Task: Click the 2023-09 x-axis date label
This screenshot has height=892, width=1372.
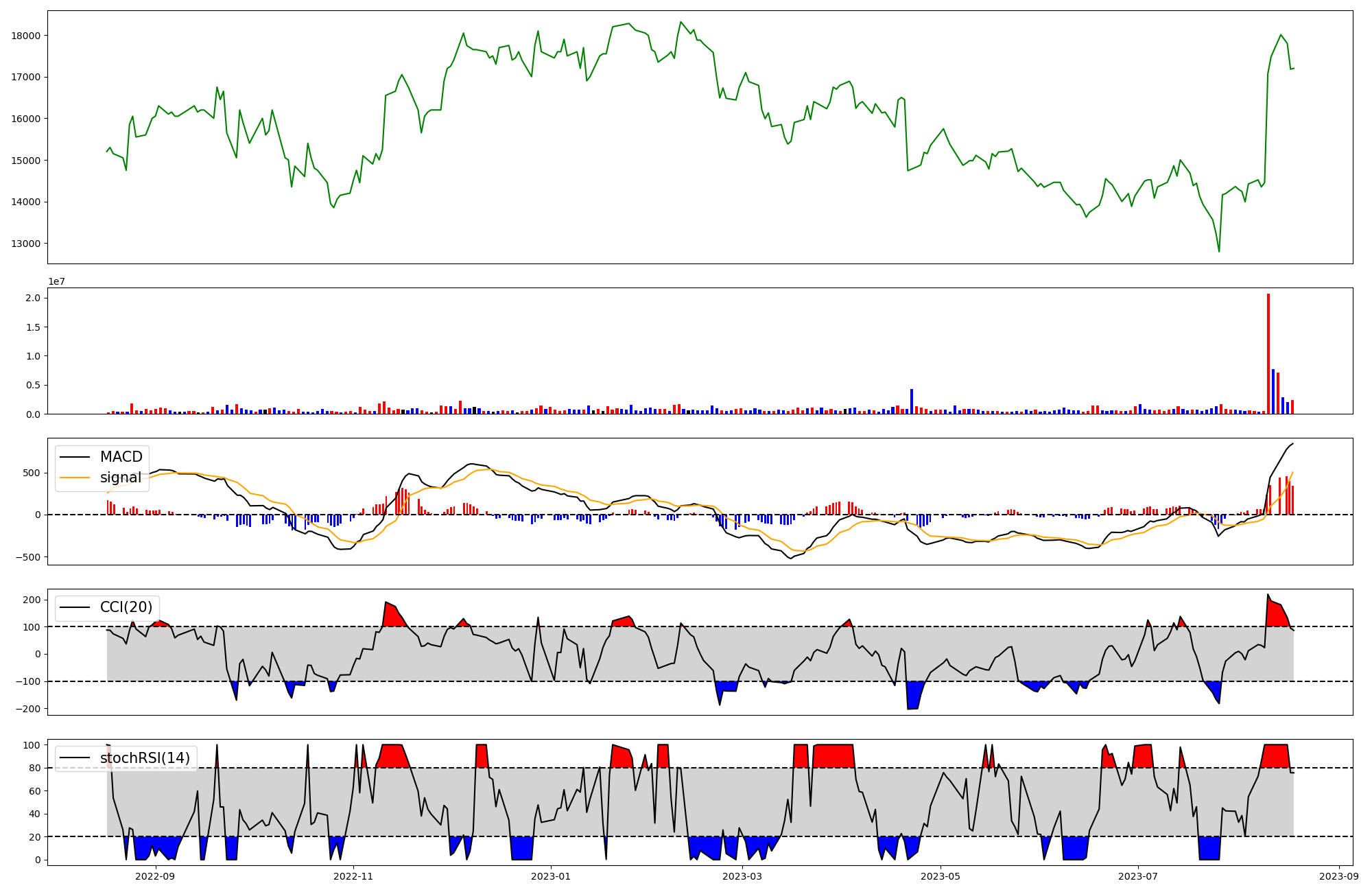Action: 1339,876
